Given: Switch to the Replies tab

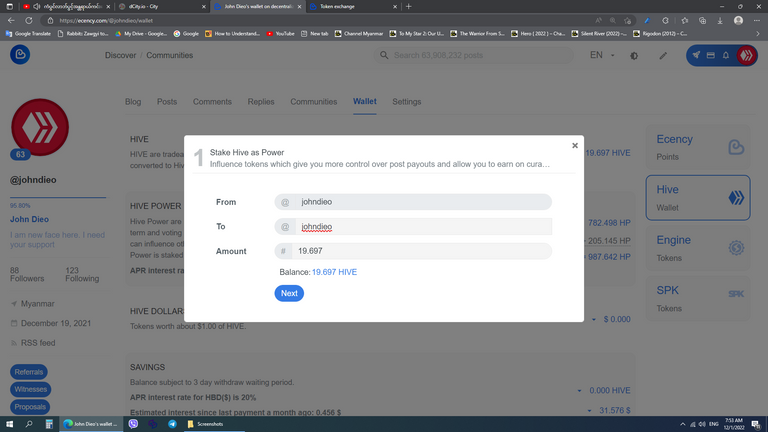Looking at the screenshot, I should coord(261,102).
